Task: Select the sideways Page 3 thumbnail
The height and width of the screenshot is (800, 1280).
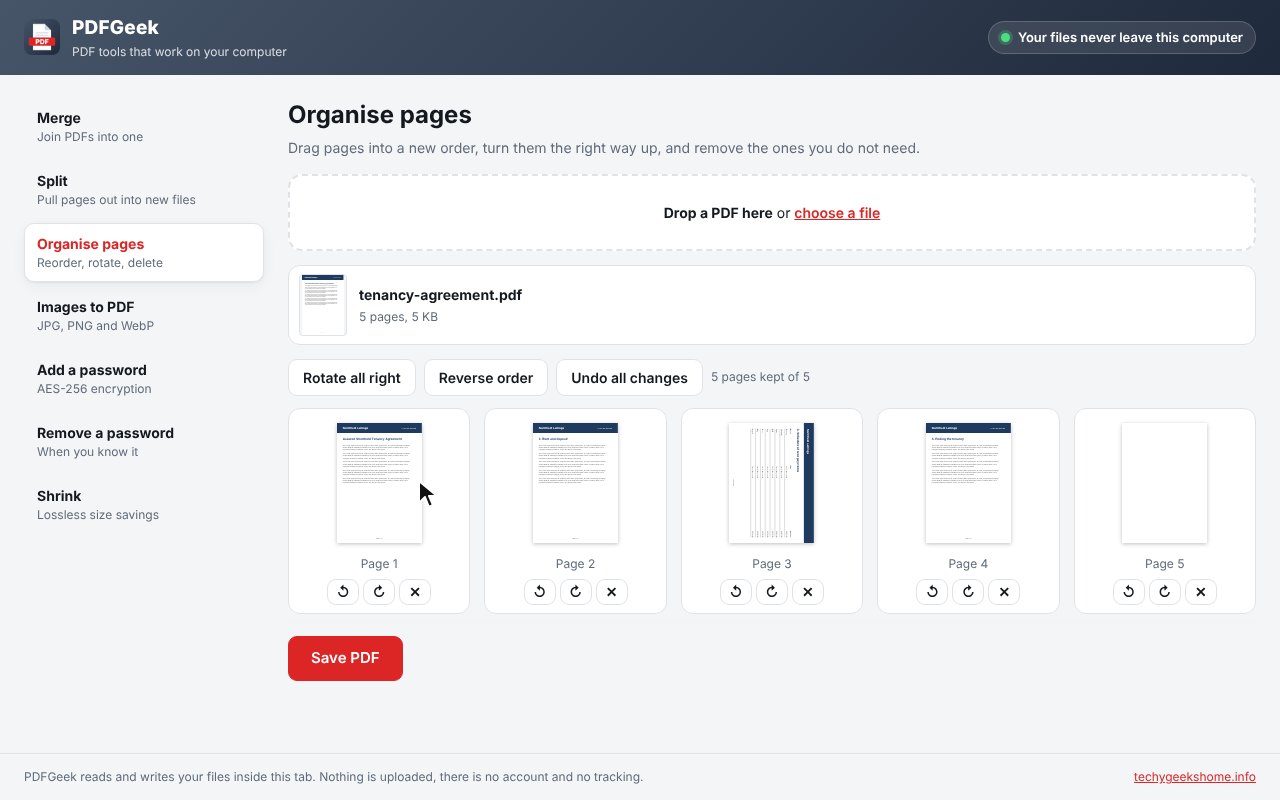Action: click(772, 483)
